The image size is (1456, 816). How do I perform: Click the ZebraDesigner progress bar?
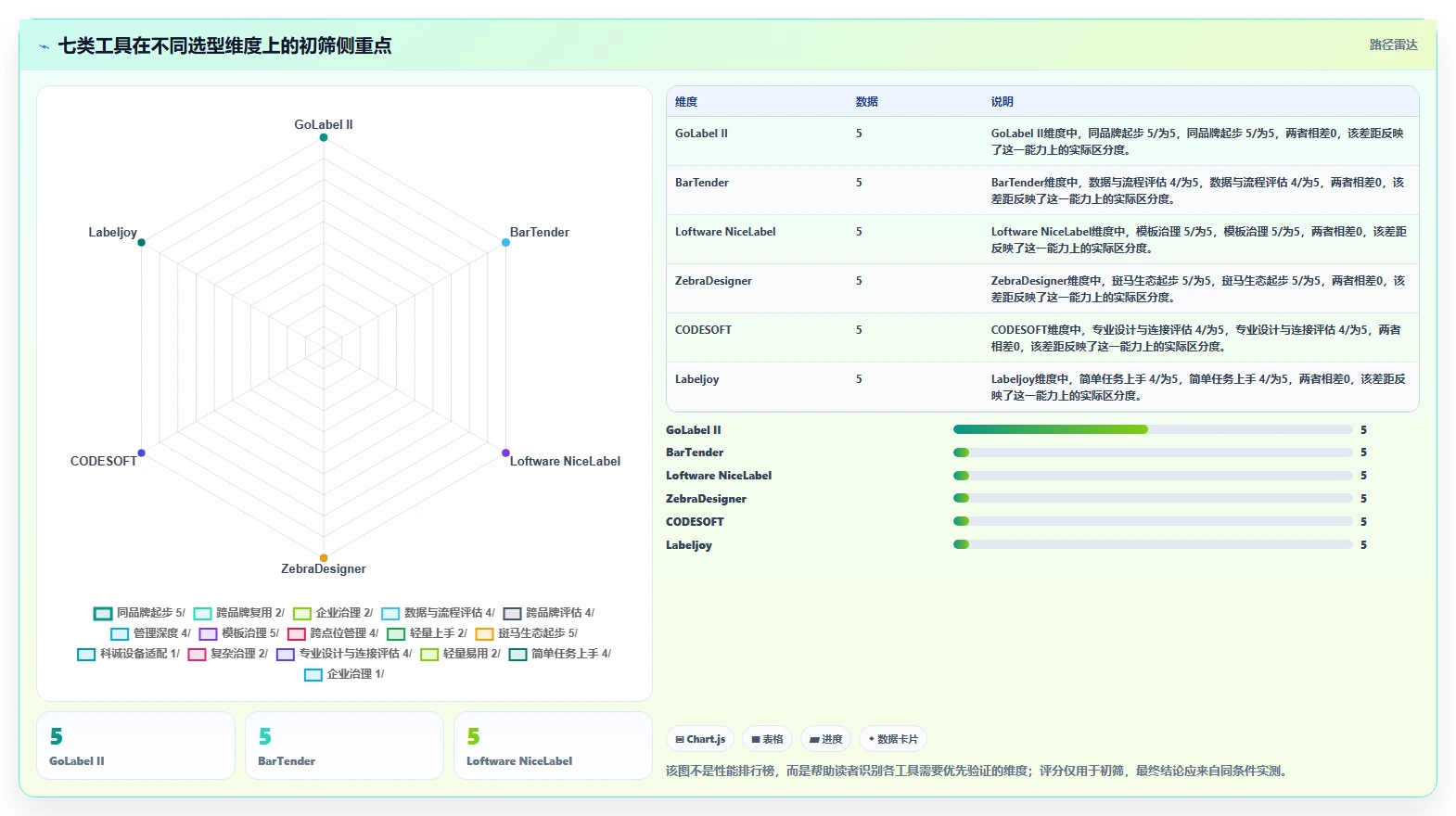pyautogui.click(x=1153, y=498)
